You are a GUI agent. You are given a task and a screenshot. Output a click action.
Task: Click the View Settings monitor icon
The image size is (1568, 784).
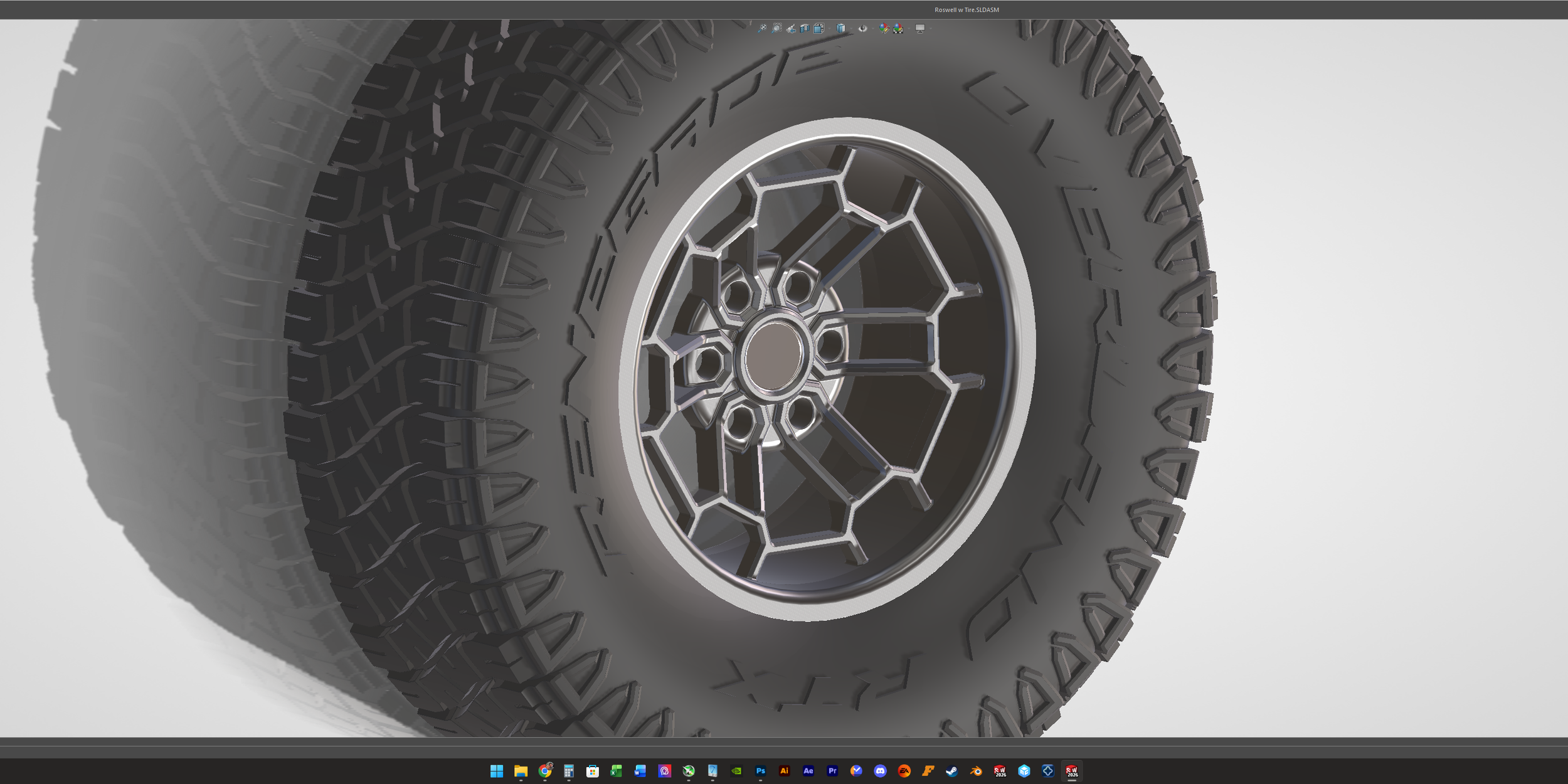(x=920, y=29)
